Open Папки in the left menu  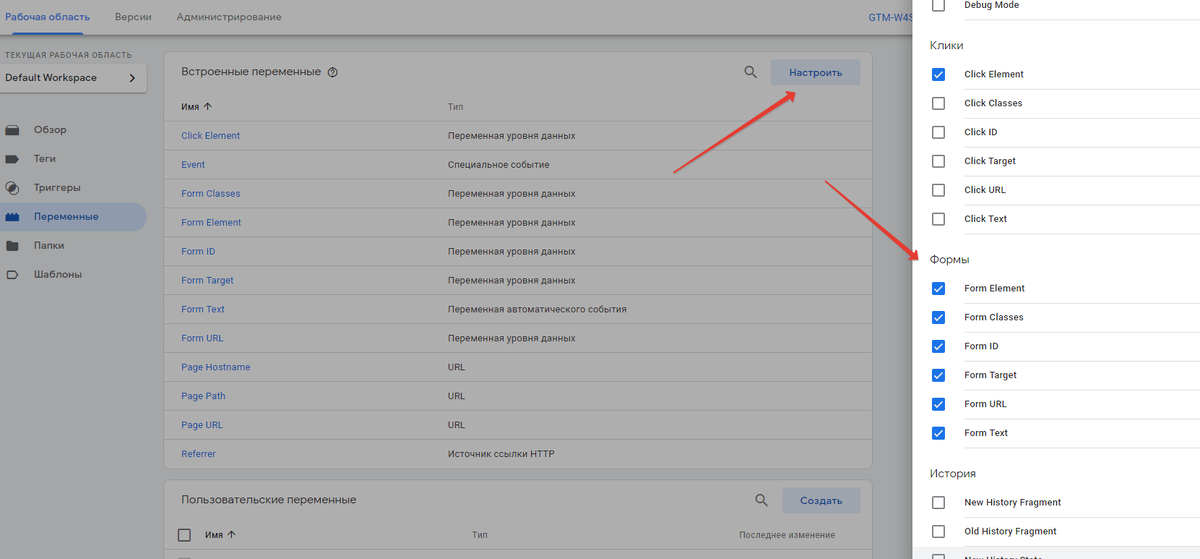point(49,246)
